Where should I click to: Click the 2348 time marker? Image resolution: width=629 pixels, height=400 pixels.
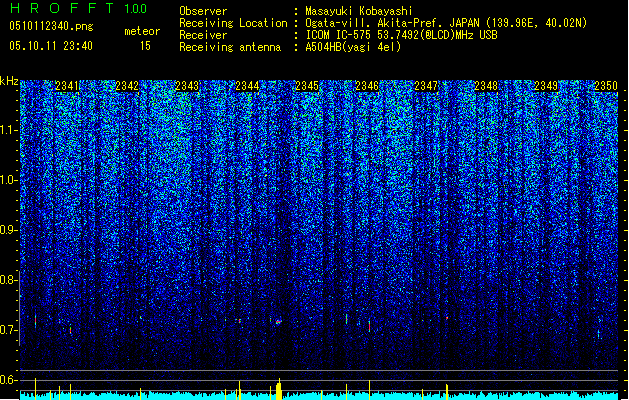(486, 86)
